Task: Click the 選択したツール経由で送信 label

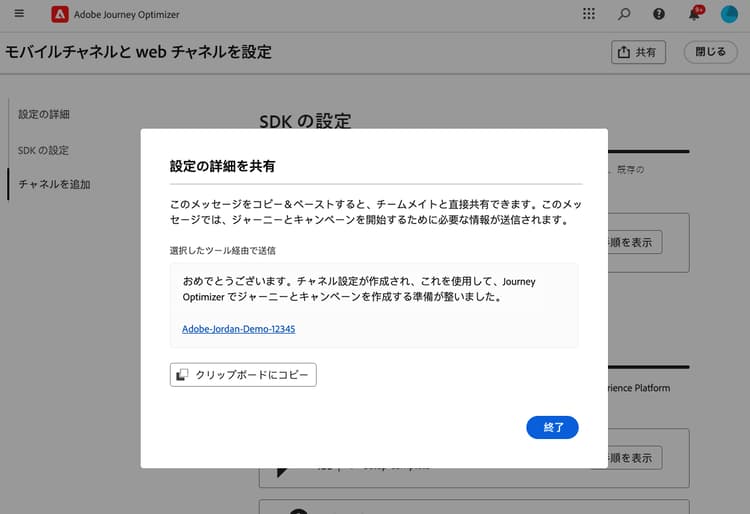Action: [x=223, y=251]
